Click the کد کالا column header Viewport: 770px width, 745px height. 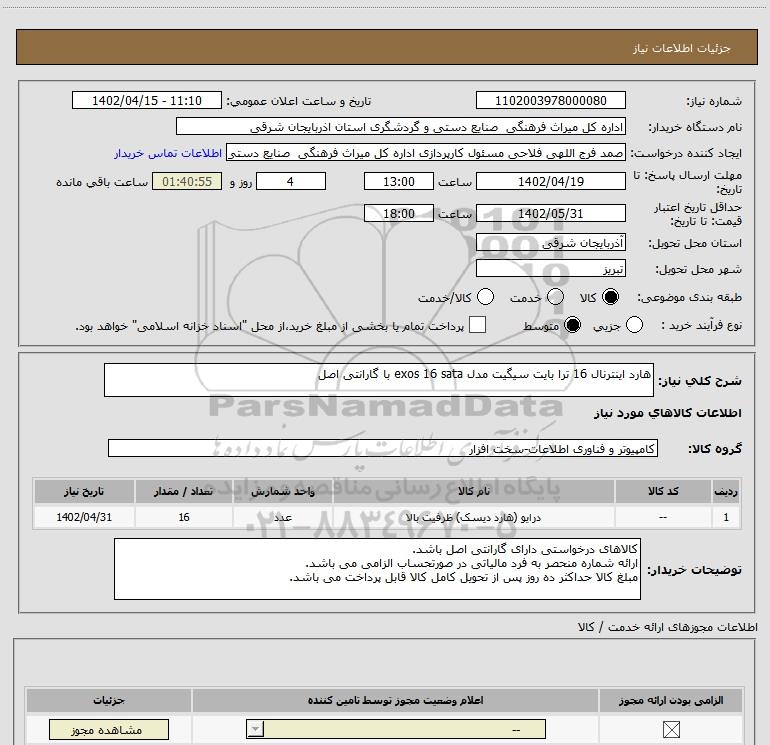click(x=663, y=492)
